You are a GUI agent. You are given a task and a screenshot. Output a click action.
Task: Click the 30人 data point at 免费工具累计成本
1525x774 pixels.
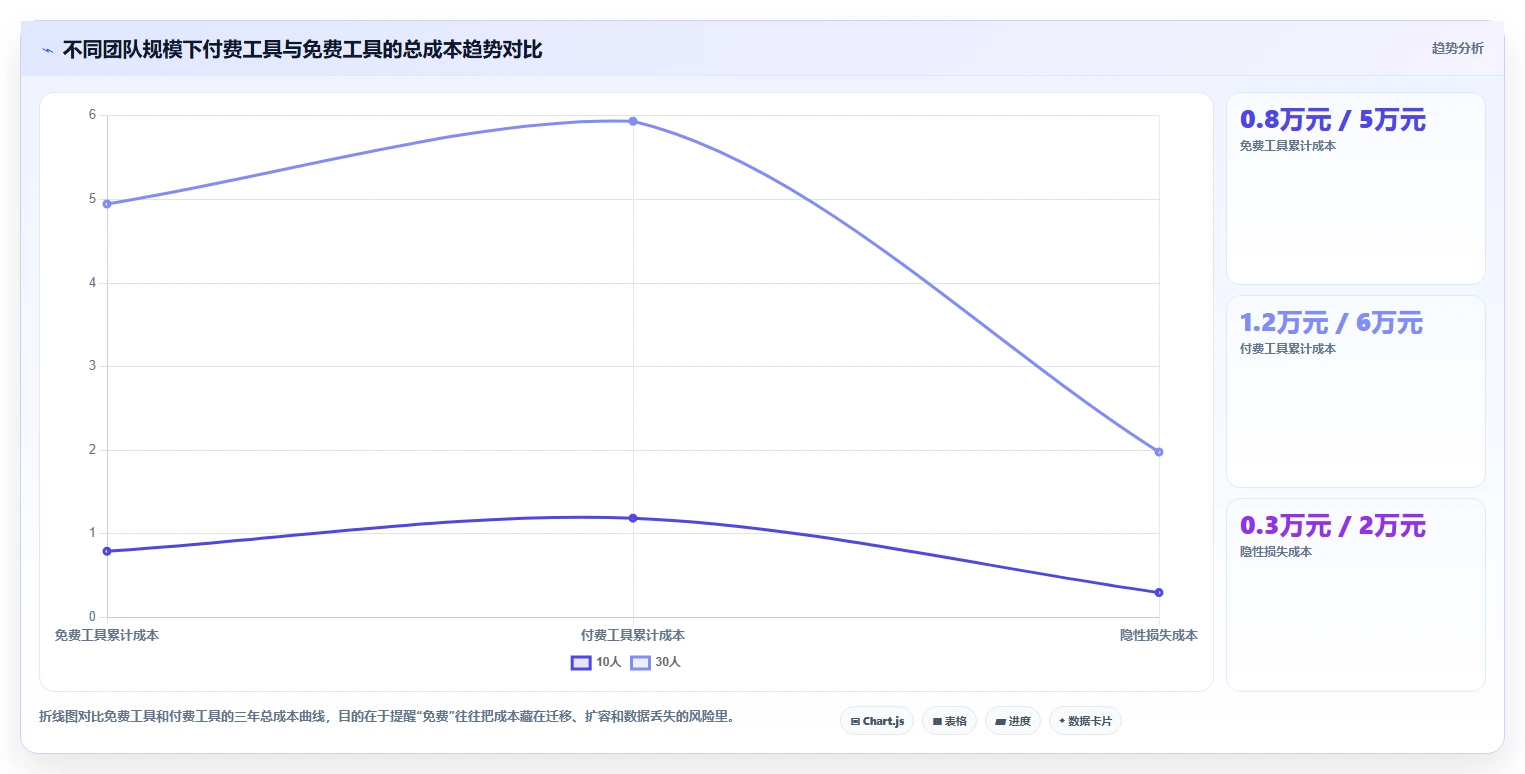[107, 204]
